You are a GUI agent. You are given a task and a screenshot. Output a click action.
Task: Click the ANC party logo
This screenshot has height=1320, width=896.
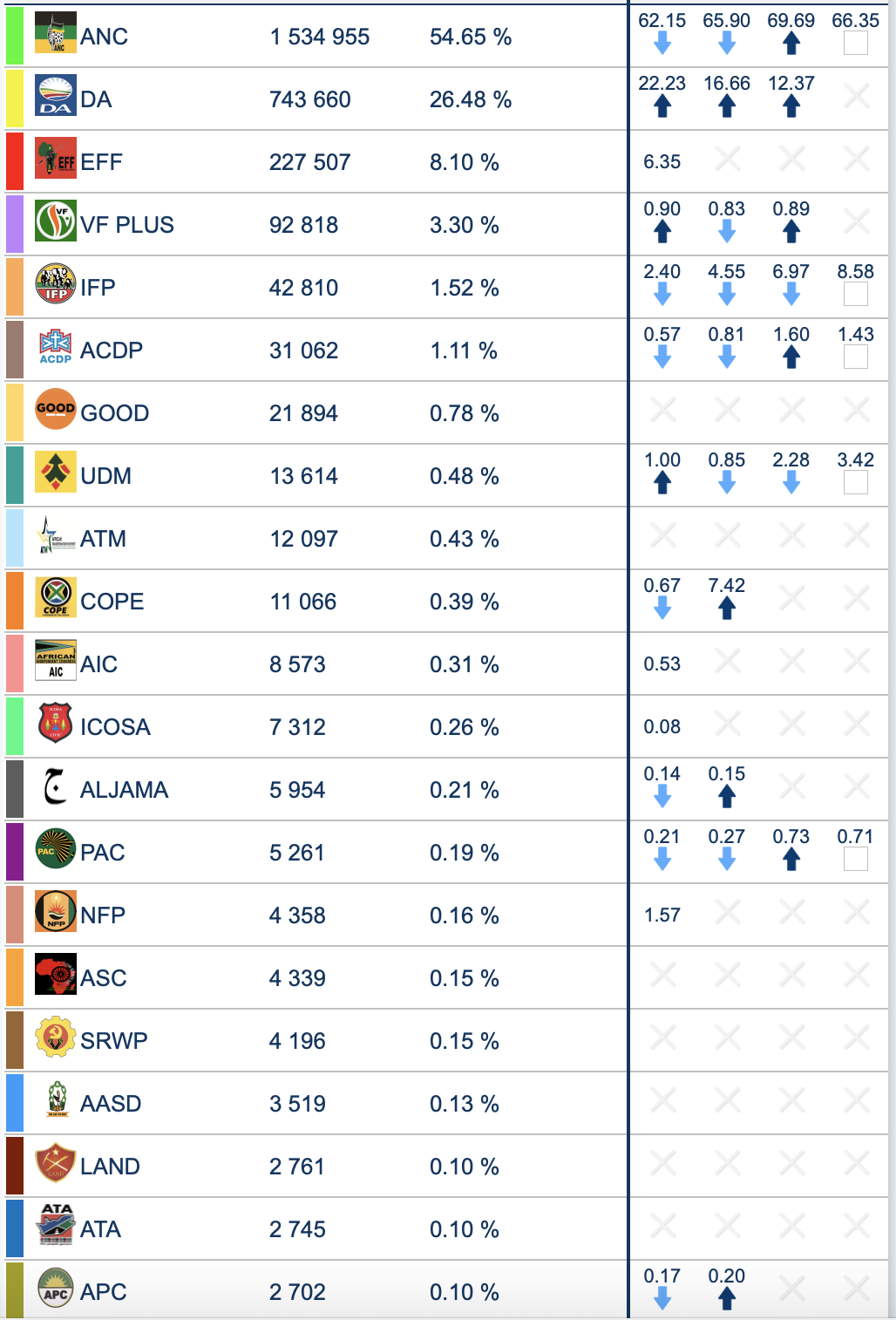[56, 33]
